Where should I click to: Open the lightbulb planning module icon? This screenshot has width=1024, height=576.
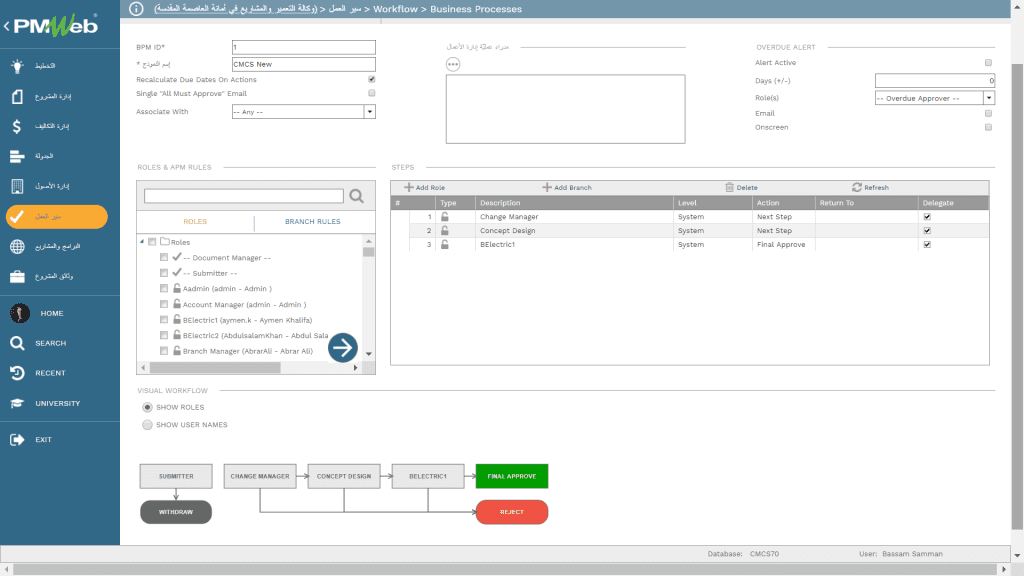point(17,66)
